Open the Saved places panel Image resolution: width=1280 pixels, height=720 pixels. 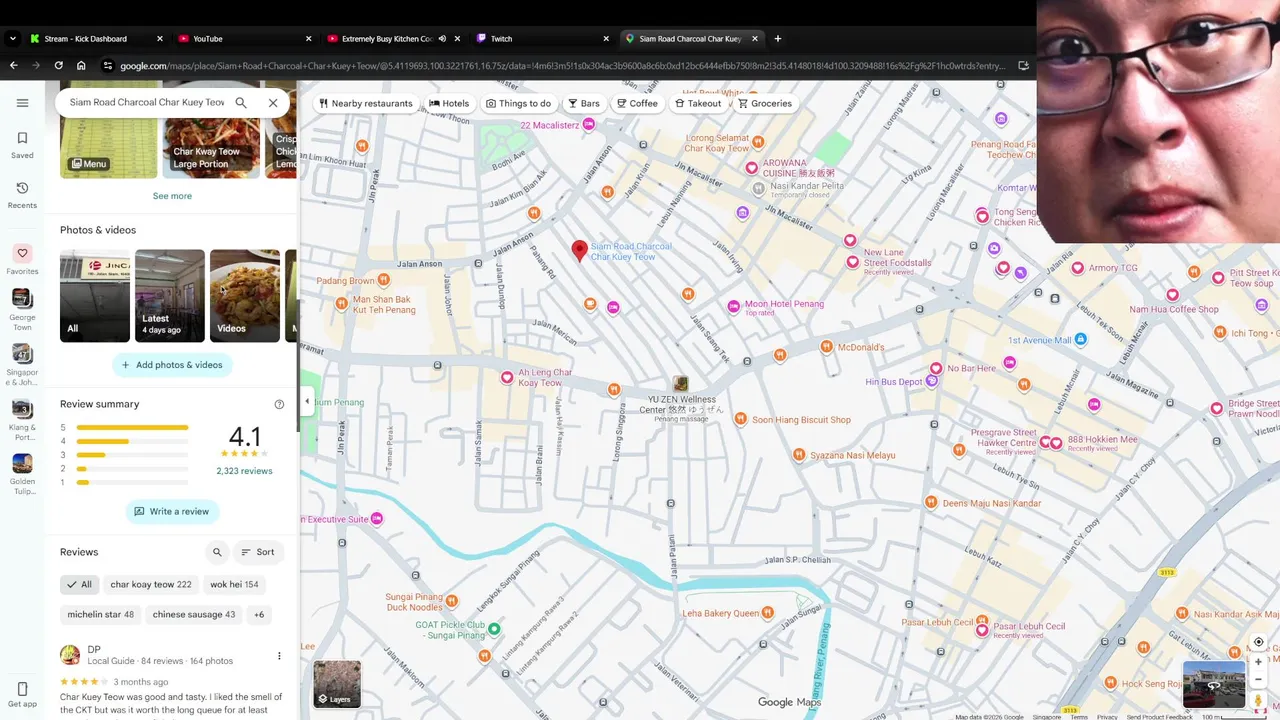coord(22,145)
